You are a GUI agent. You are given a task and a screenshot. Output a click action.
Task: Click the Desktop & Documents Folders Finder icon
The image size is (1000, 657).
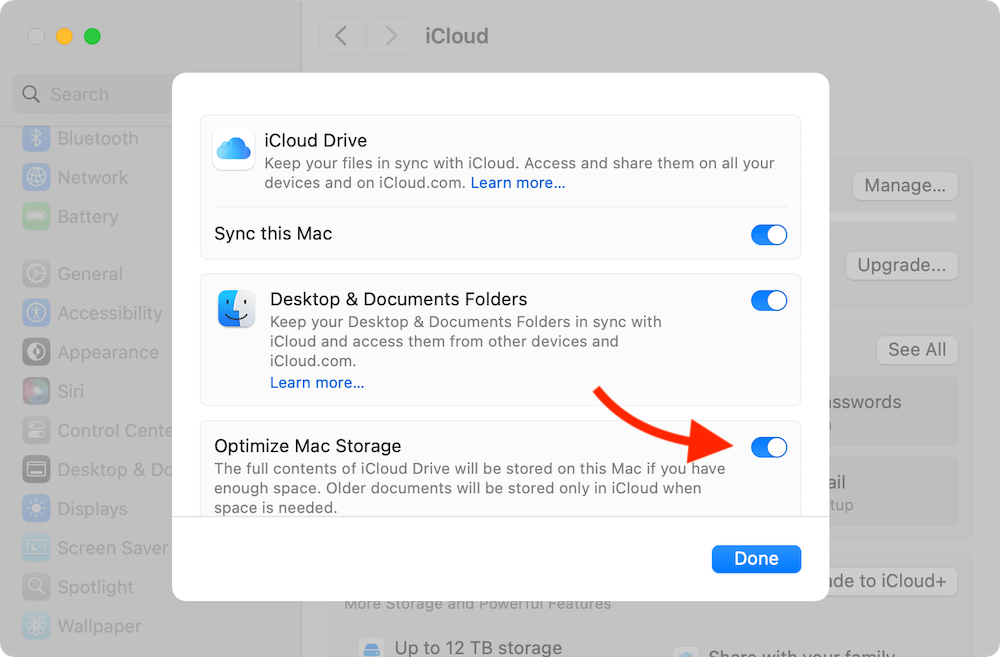coord(236,310)
